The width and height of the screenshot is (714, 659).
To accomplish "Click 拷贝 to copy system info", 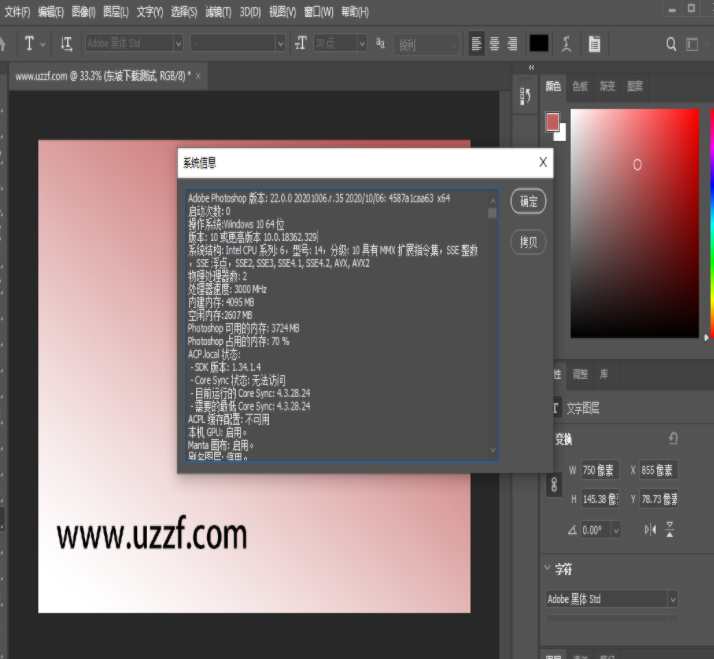I will [528, 242].
